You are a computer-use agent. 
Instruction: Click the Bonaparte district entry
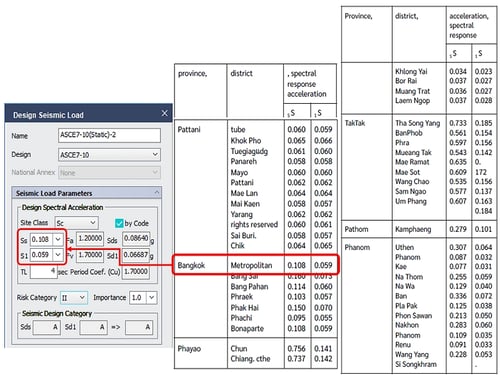tap(247, 329)
